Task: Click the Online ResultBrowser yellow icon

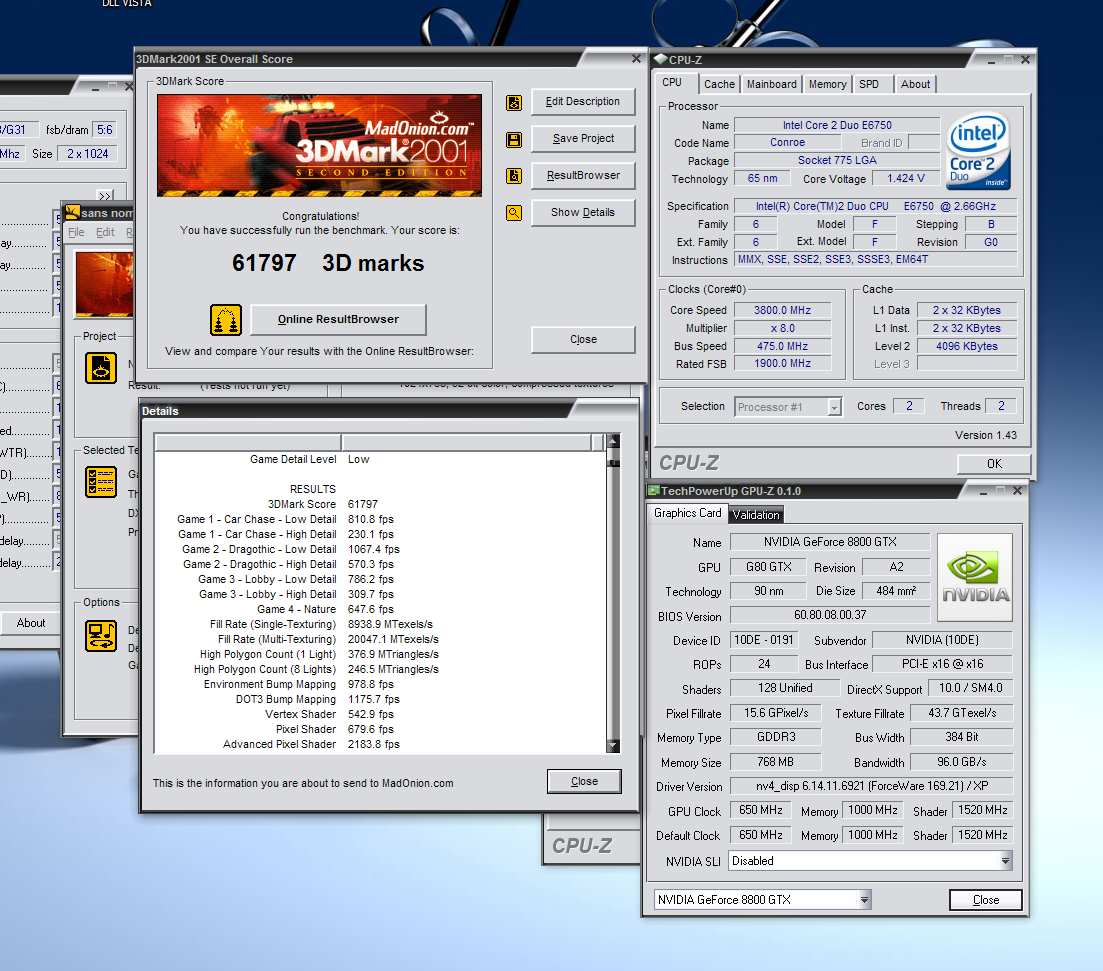Action: coord(226,319)
